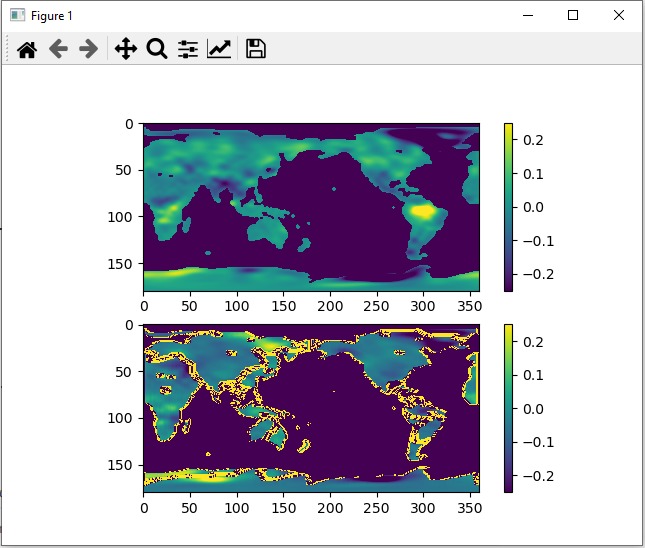Activate the Pan axes tool
645x548 pixels.
pos(126,49)
